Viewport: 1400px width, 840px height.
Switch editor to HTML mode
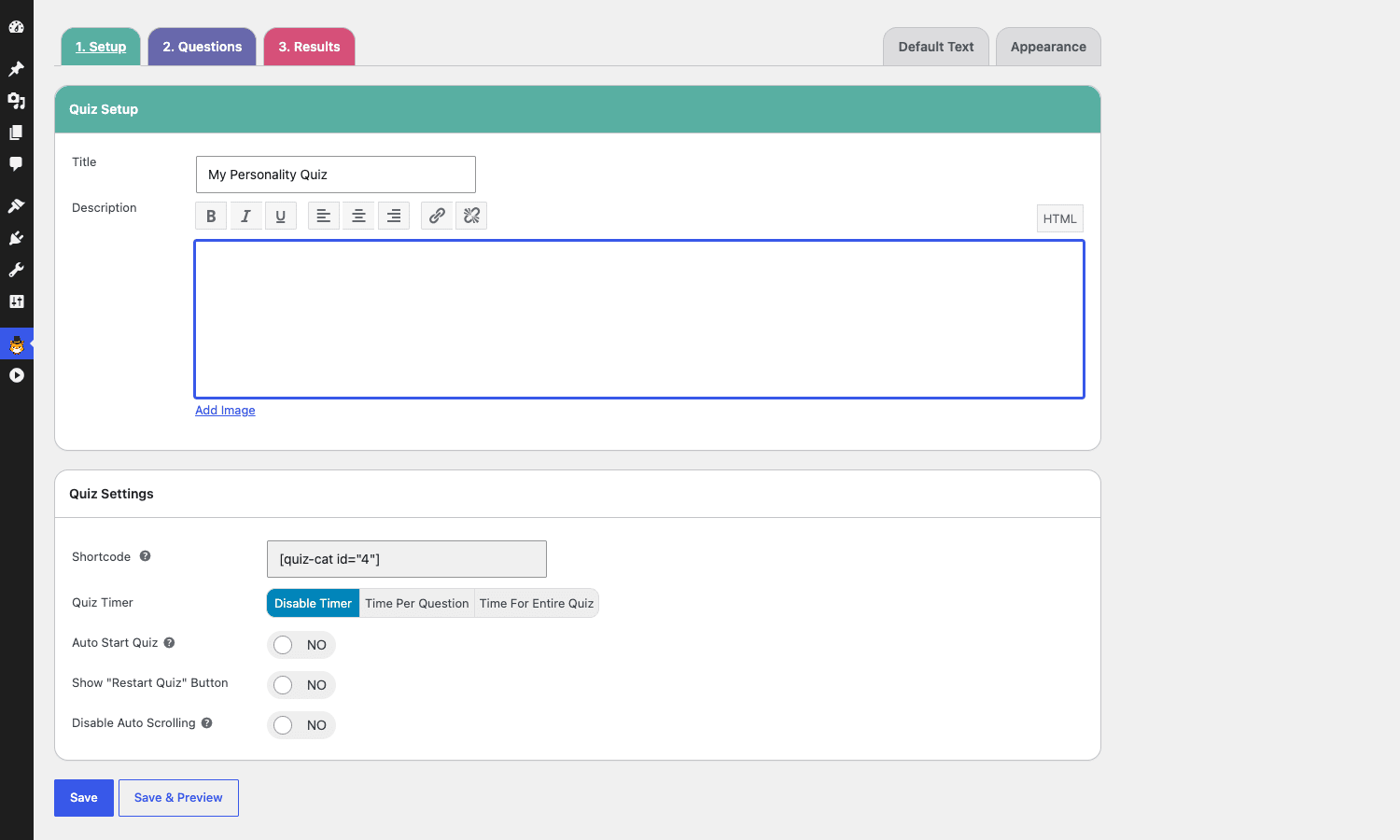1060,218
